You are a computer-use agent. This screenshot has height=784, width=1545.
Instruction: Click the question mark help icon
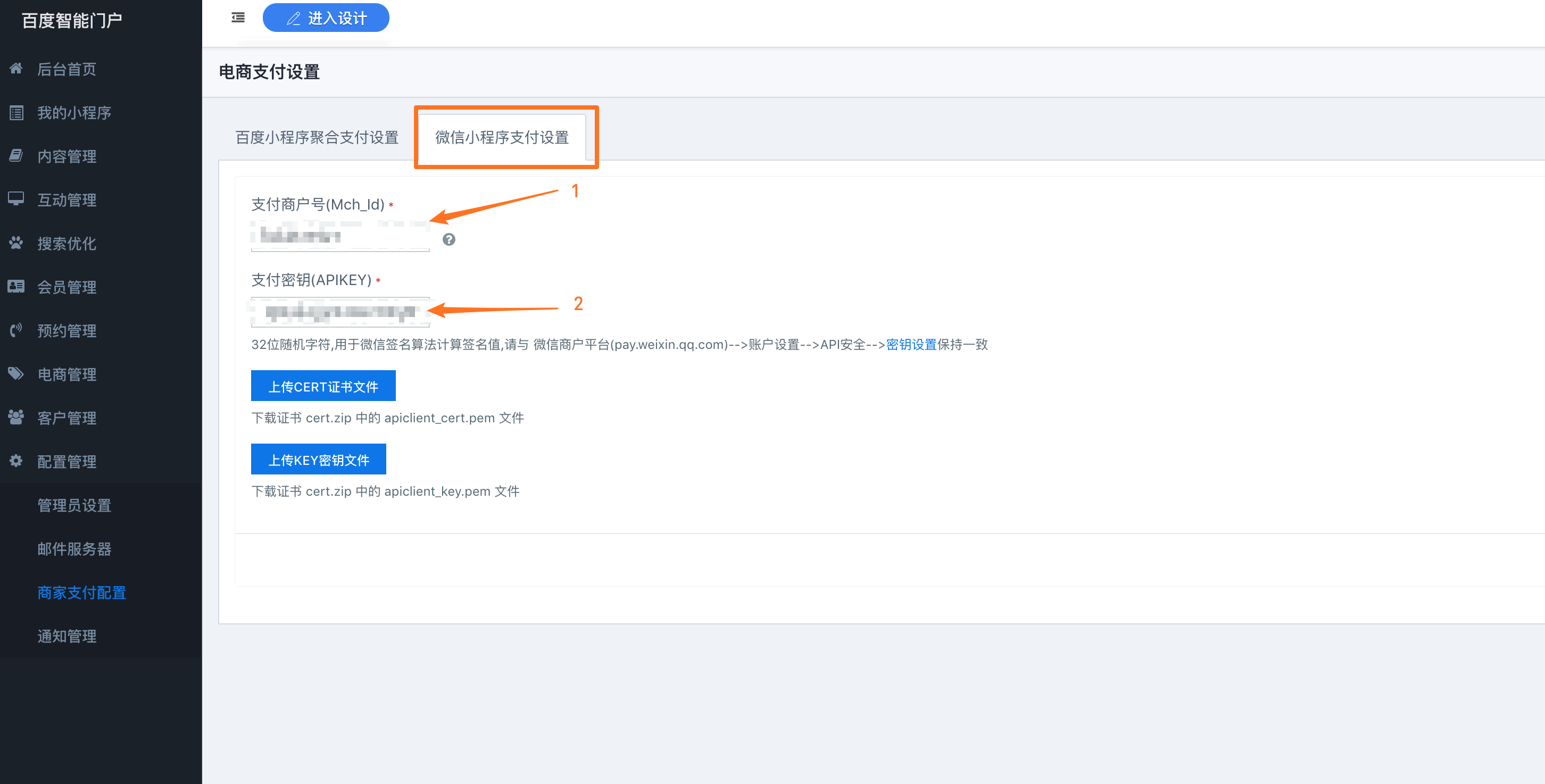[x=448, y=240]
